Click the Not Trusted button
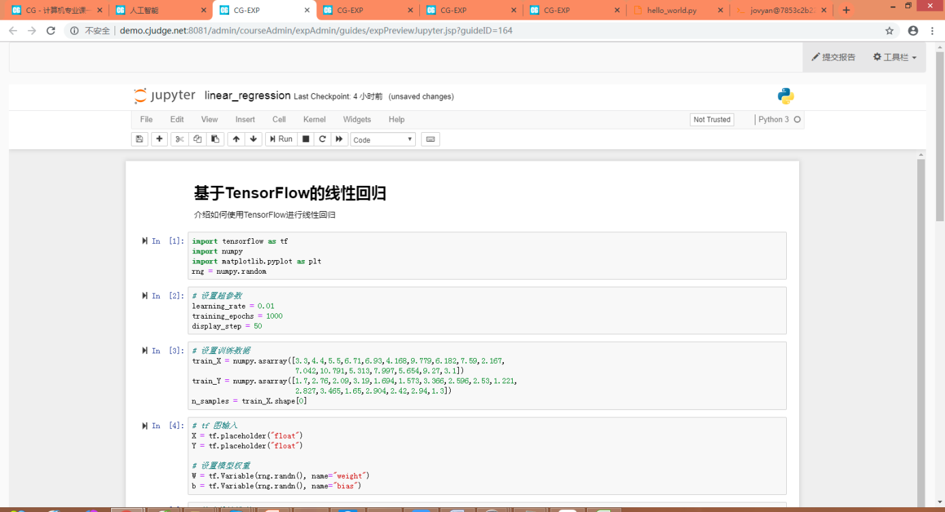Image resolution: width=945 pixels, height=512 pixels. pyautogui.click(x=712, y=119)
